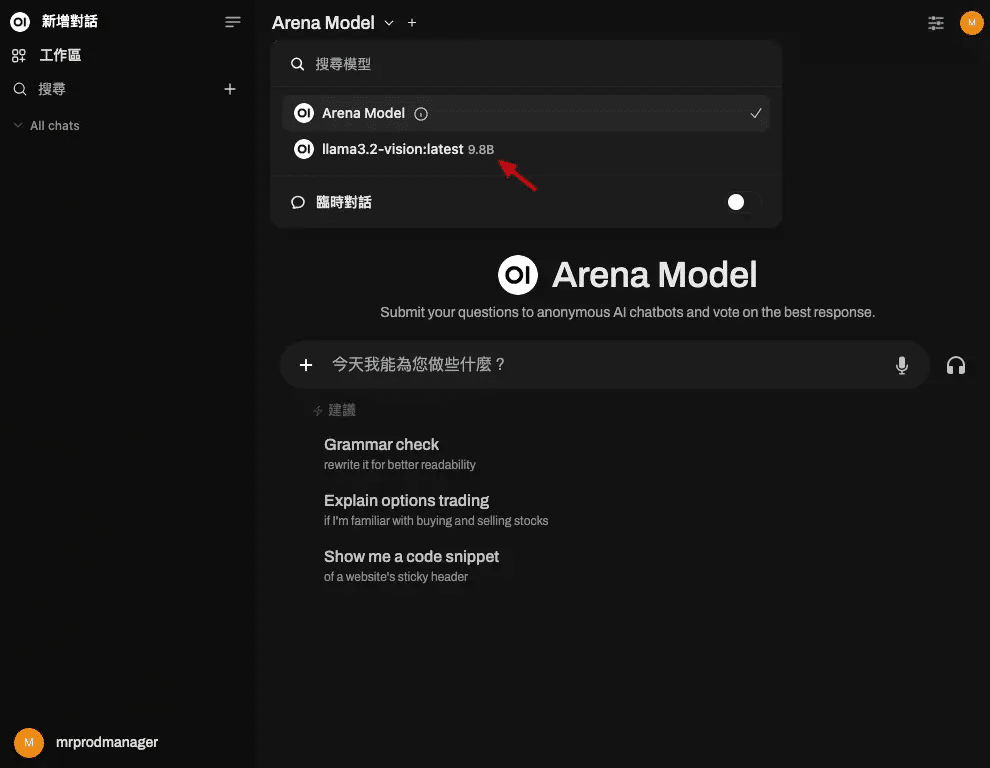This screenshot has width=990, height=768.
Task: Click the checkmark beside Arena Model
Action: pos(755,114)
